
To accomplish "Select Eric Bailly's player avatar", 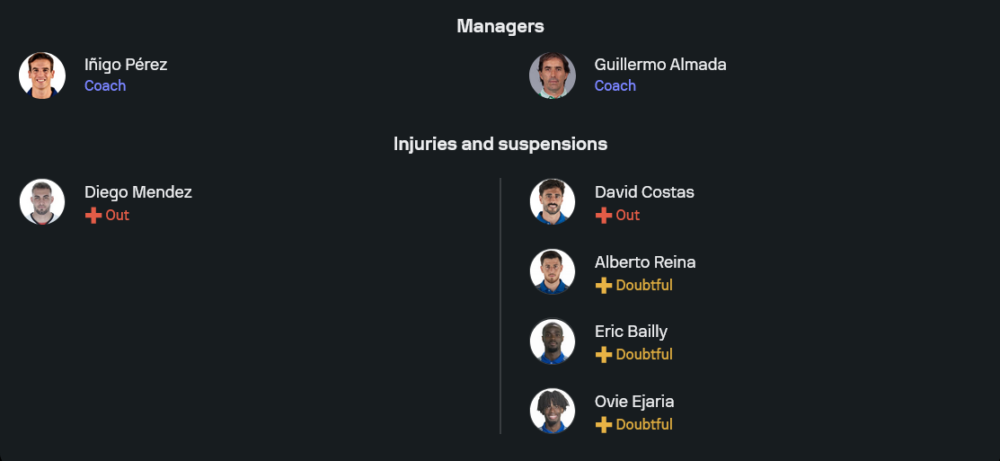I will pos(552,342).
